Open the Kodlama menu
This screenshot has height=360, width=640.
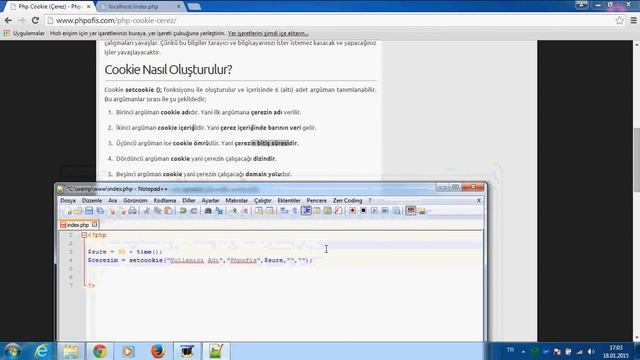pos(165,200)
